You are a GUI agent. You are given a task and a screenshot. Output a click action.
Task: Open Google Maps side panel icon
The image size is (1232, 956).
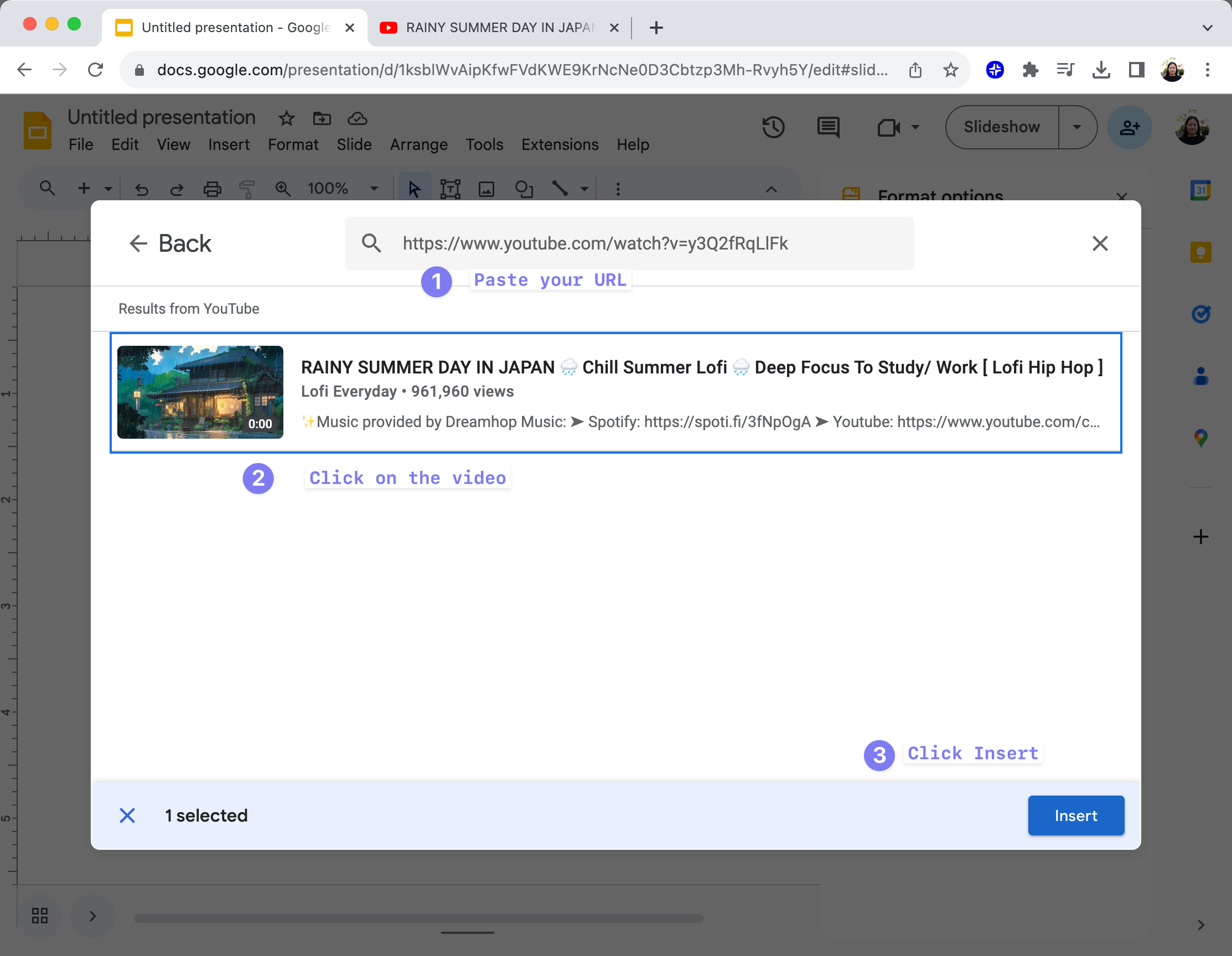(1200, 438)
